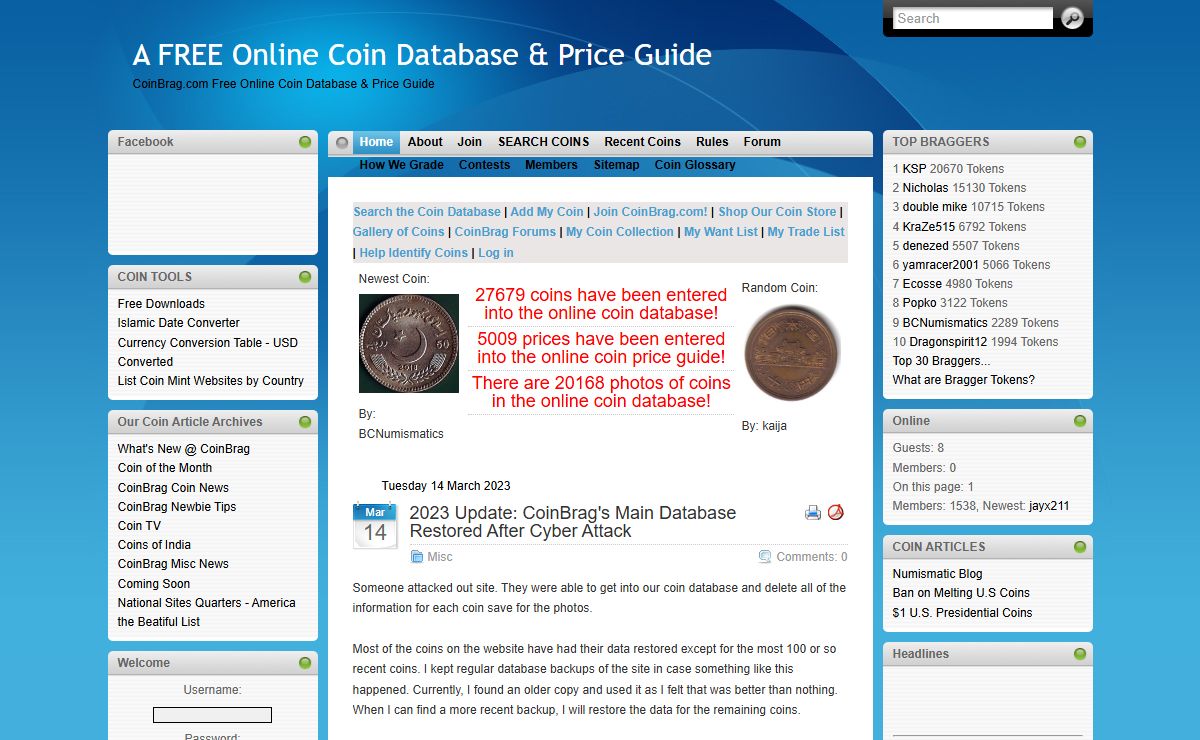Click the folder icon next to Misc
The height and width of the screenshot is (740, 1200).
(x=416, y=557)
